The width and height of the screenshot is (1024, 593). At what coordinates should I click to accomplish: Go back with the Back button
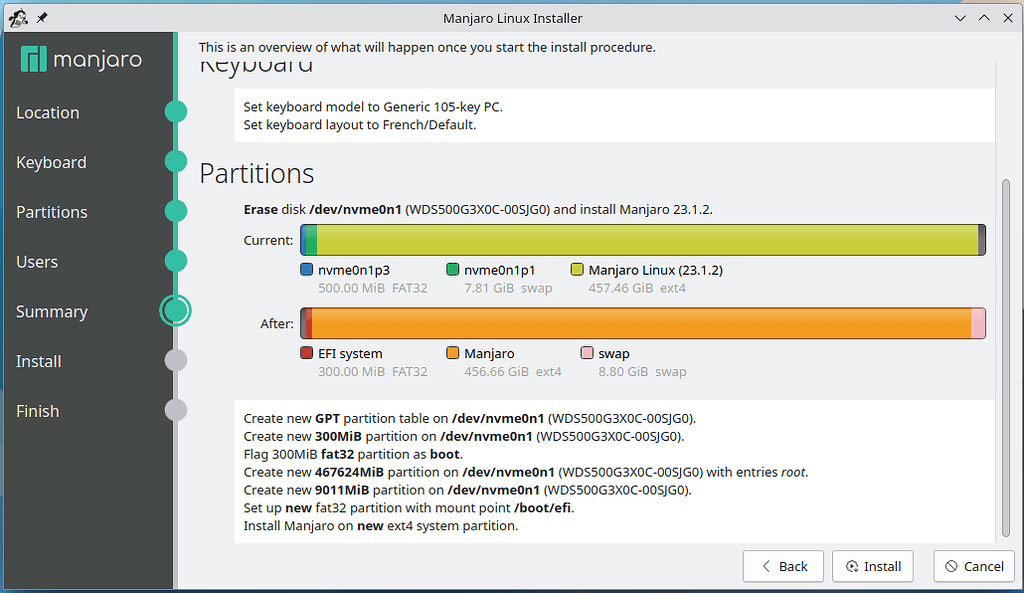coord(783,566)
